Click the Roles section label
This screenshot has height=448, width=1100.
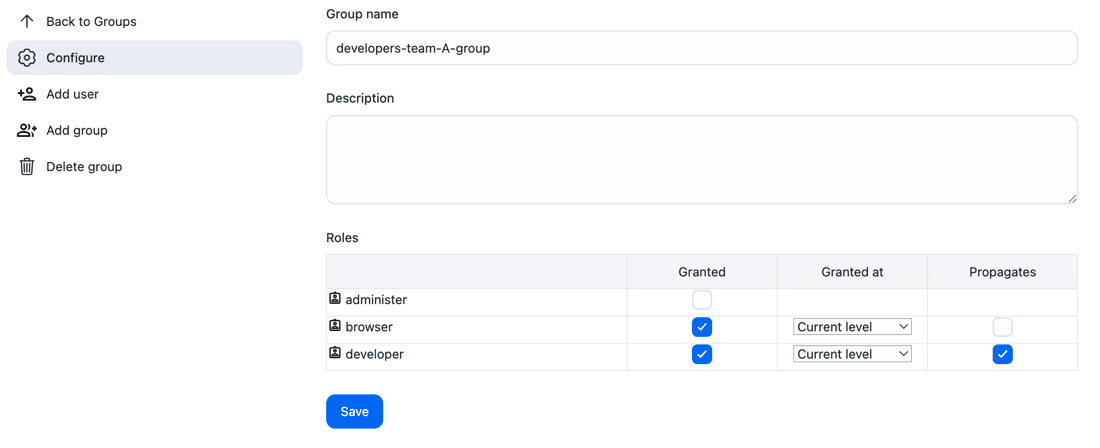342,238
